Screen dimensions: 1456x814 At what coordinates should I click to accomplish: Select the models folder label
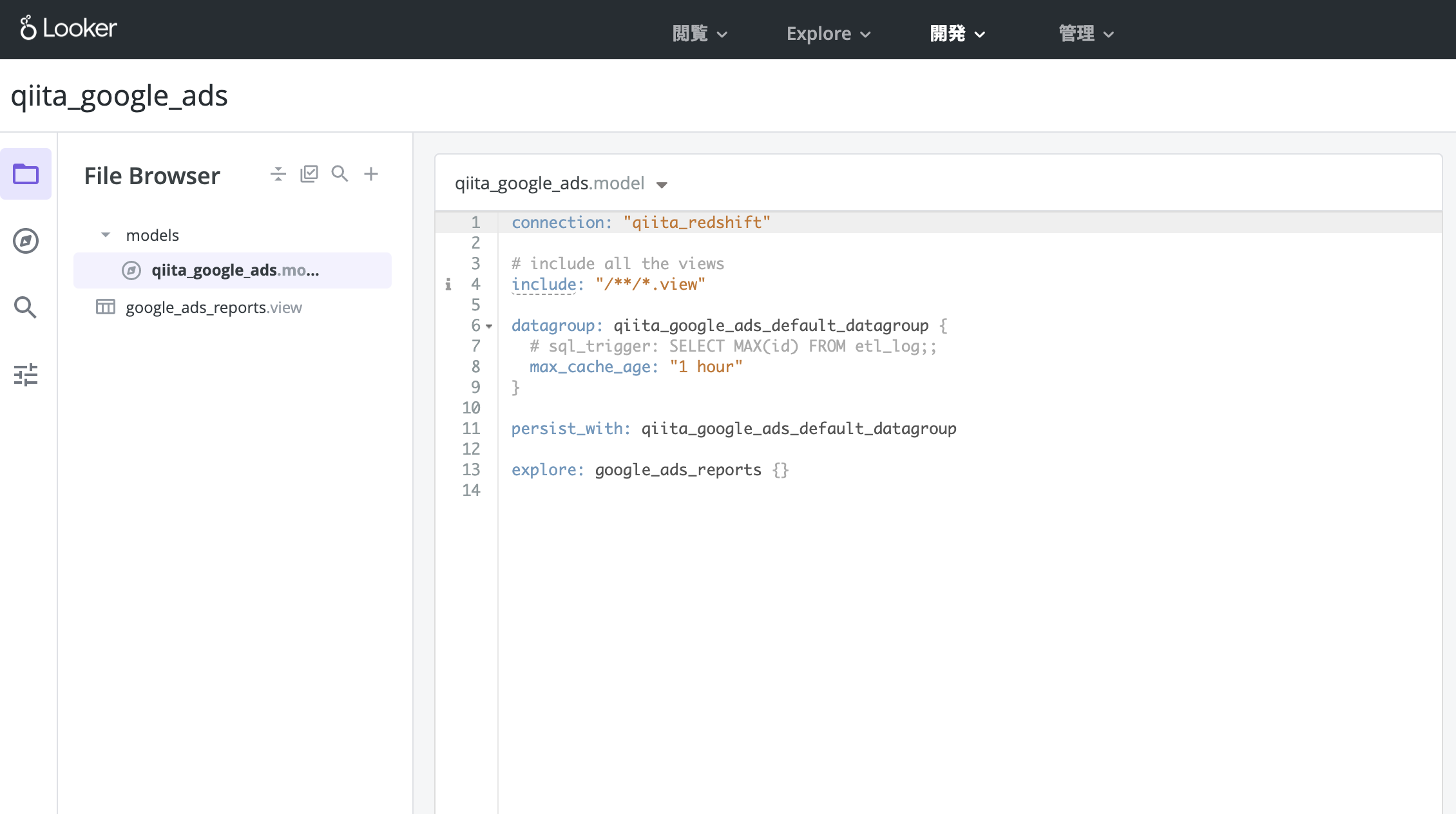tap(153, 235)
